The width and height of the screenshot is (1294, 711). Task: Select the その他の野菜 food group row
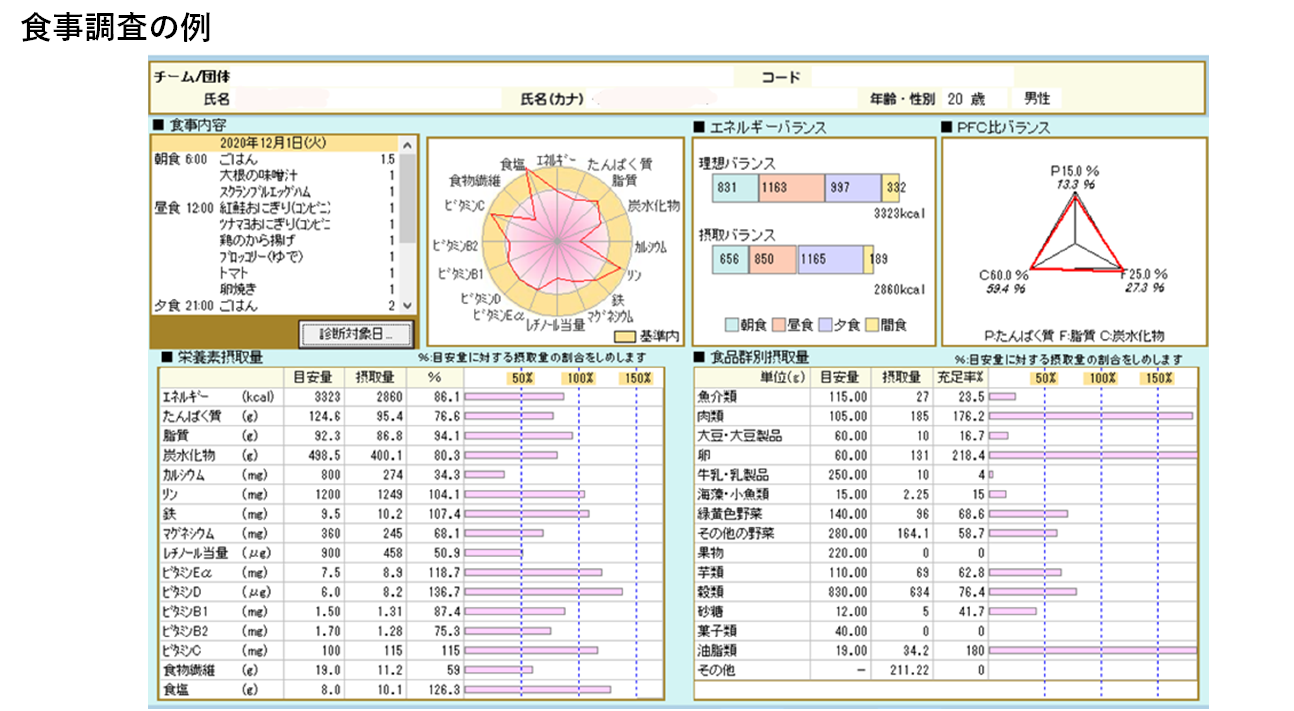tap(946, 533)
